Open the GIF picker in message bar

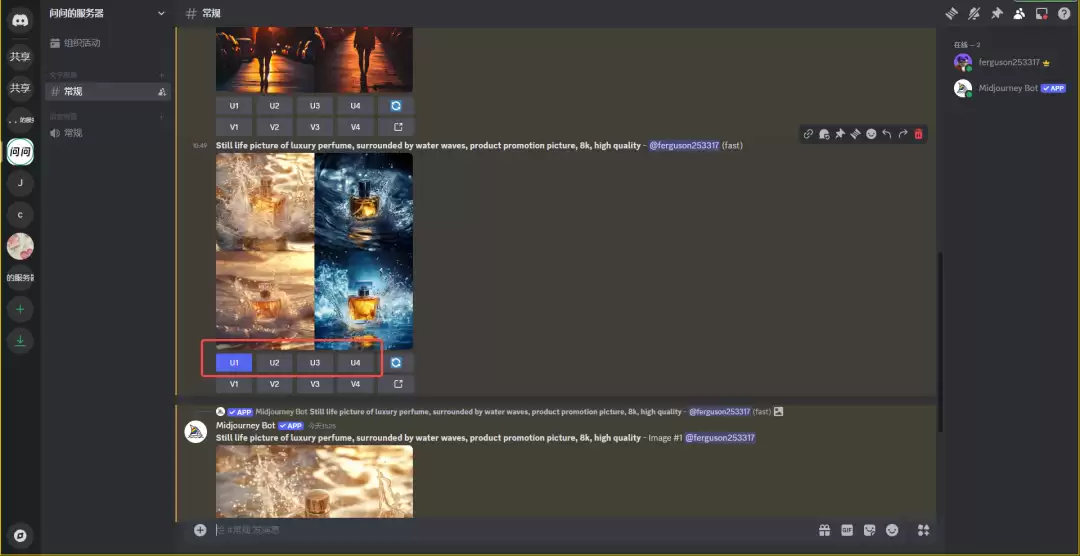click(x=847, y=530)
